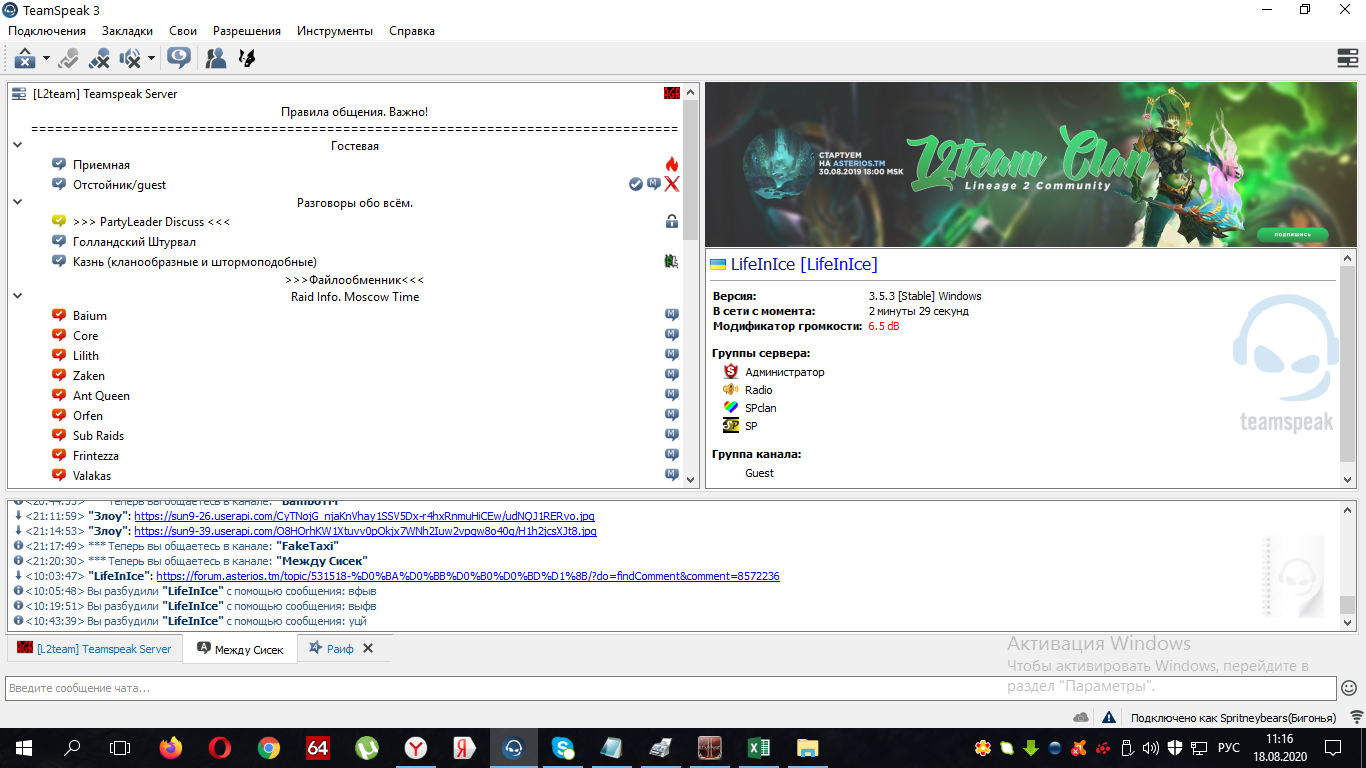1366x768 pixels.
Task: Open Excel from the Windows taskbar
Action: [758, 747]
